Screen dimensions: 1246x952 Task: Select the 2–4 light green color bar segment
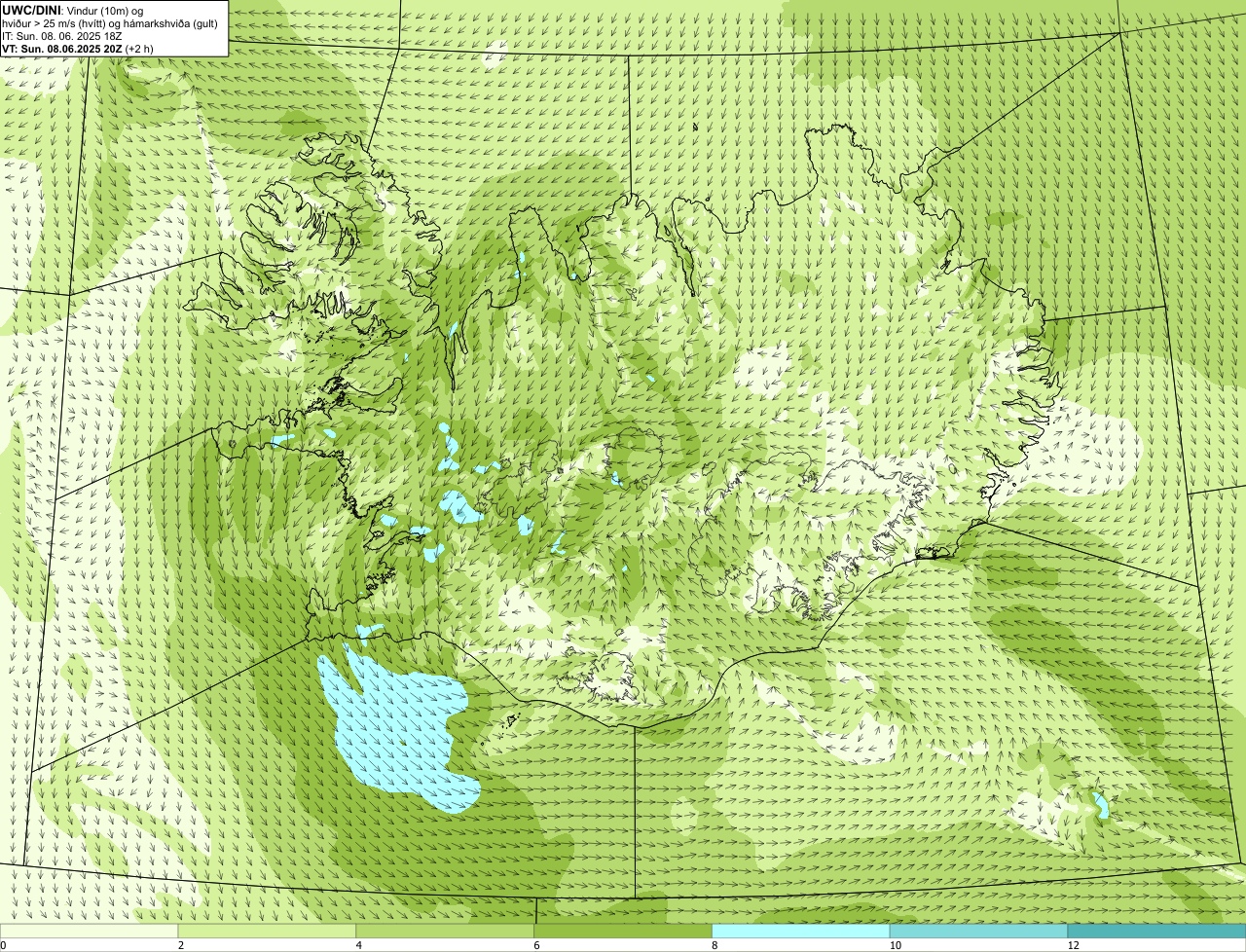[x=268, y=931]
